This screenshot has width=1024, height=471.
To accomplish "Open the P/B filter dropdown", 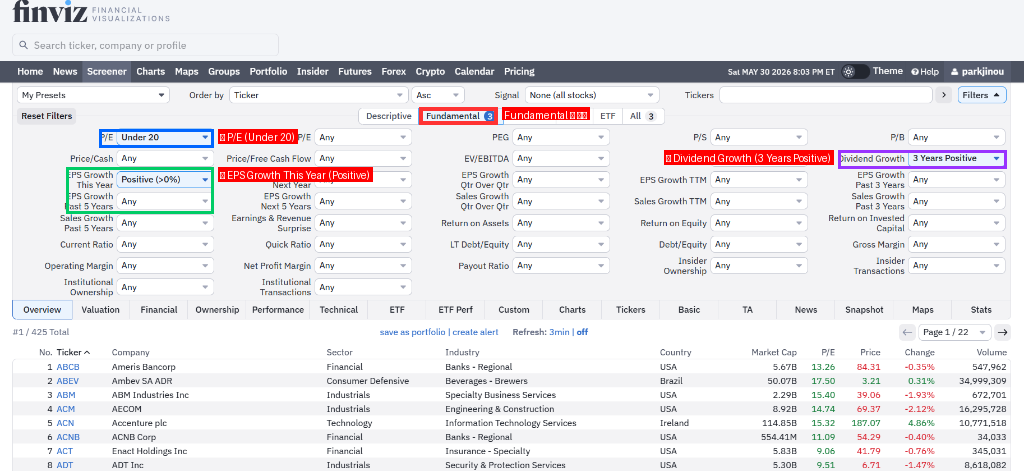I will click(956, 137).
